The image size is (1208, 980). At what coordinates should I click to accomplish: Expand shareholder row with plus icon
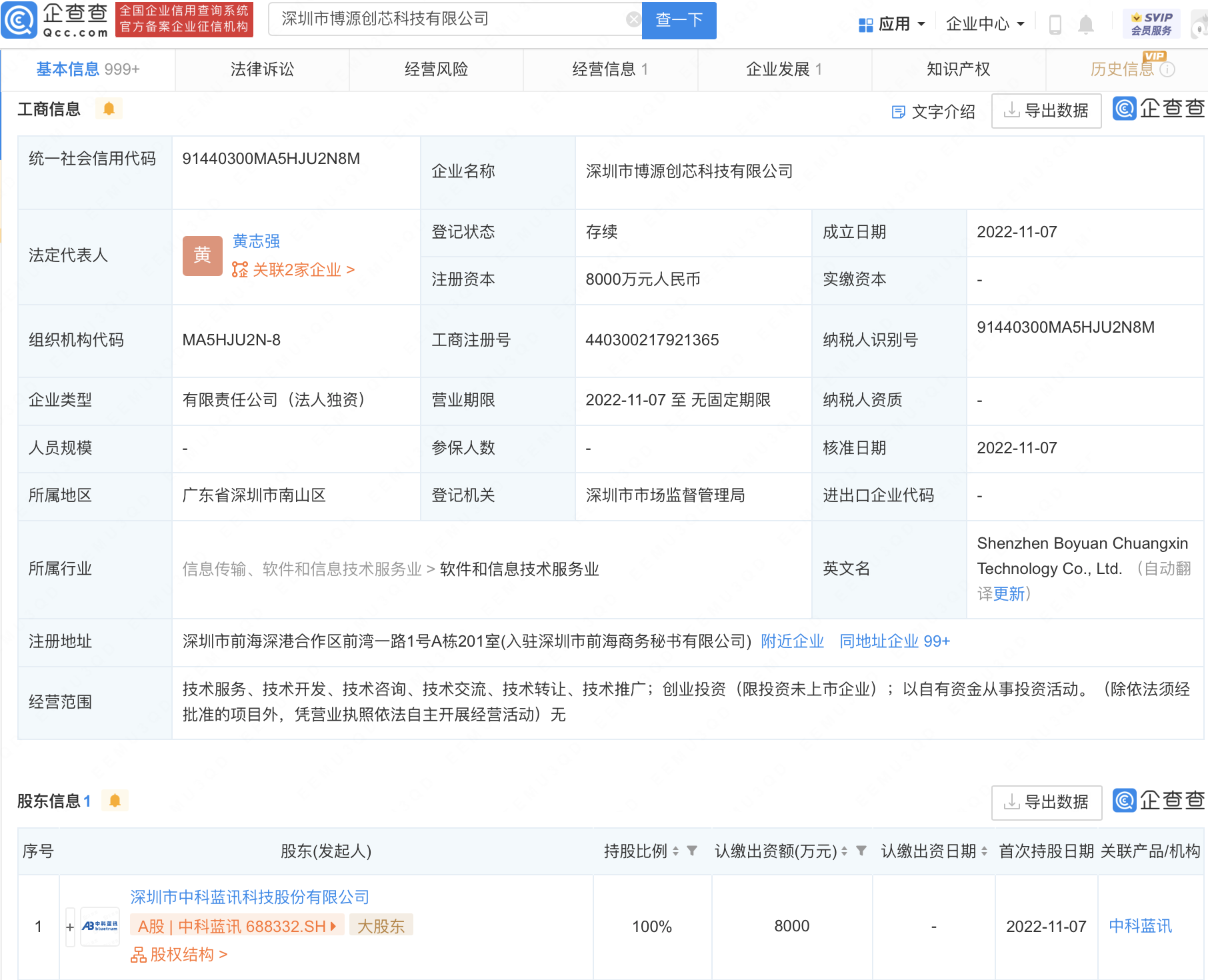[x=70, y=927]
